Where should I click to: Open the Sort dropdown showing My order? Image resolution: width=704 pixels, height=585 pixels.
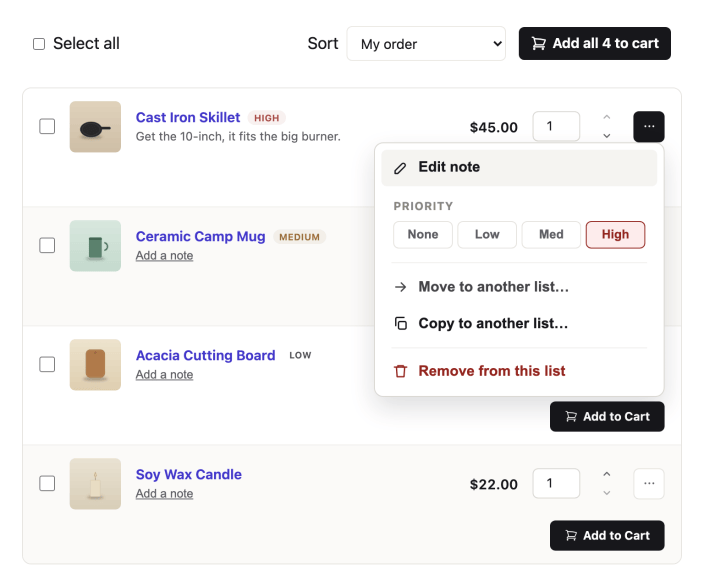(426, 44)
